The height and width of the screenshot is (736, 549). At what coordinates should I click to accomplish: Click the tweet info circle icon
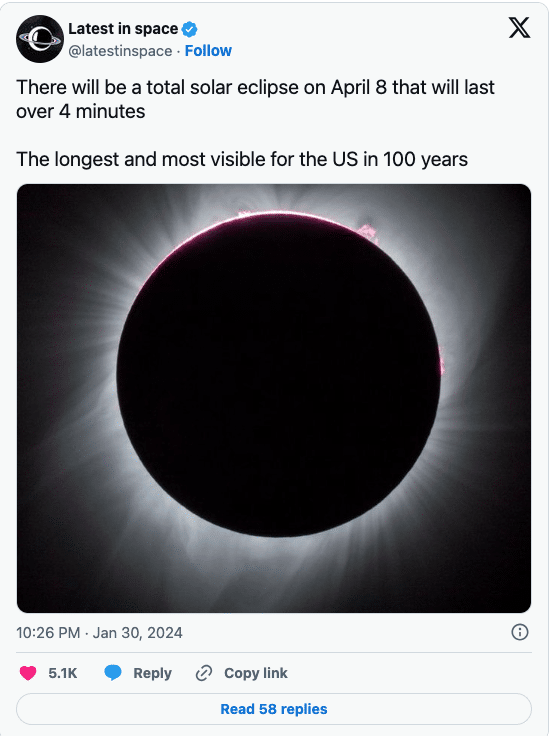pos(519,632)
